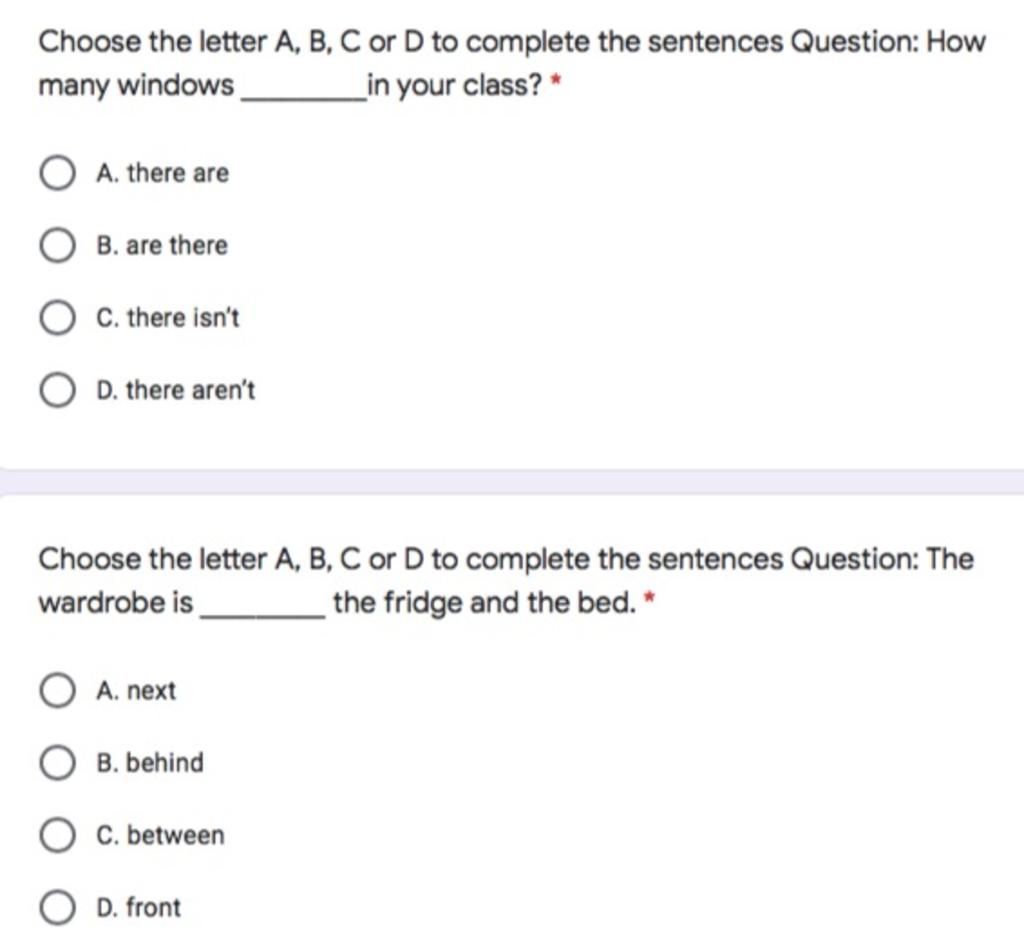Select radio button C. there isn't

(57, 318)
